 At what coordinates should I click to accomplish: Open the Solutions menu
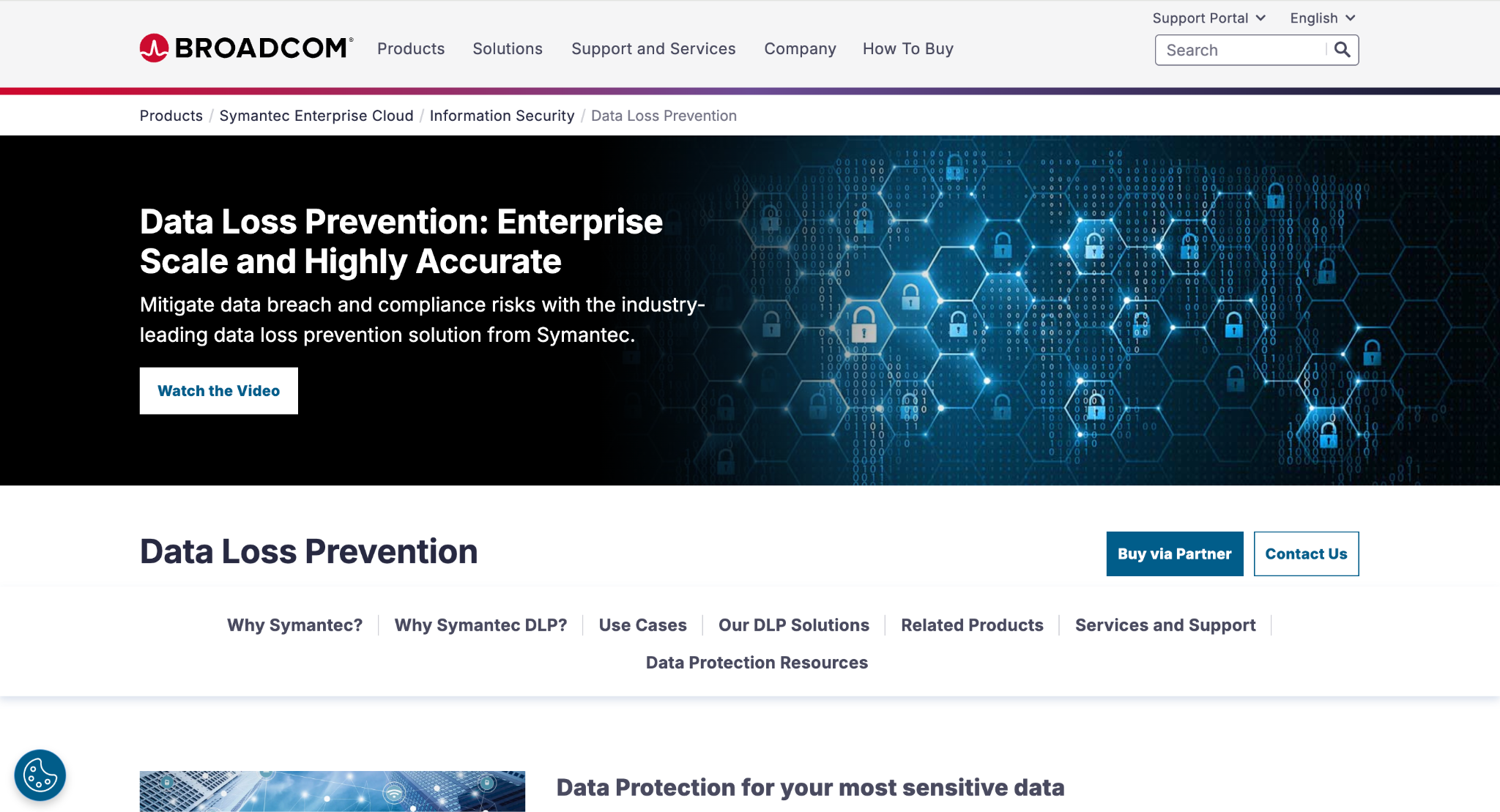[508, 49]
